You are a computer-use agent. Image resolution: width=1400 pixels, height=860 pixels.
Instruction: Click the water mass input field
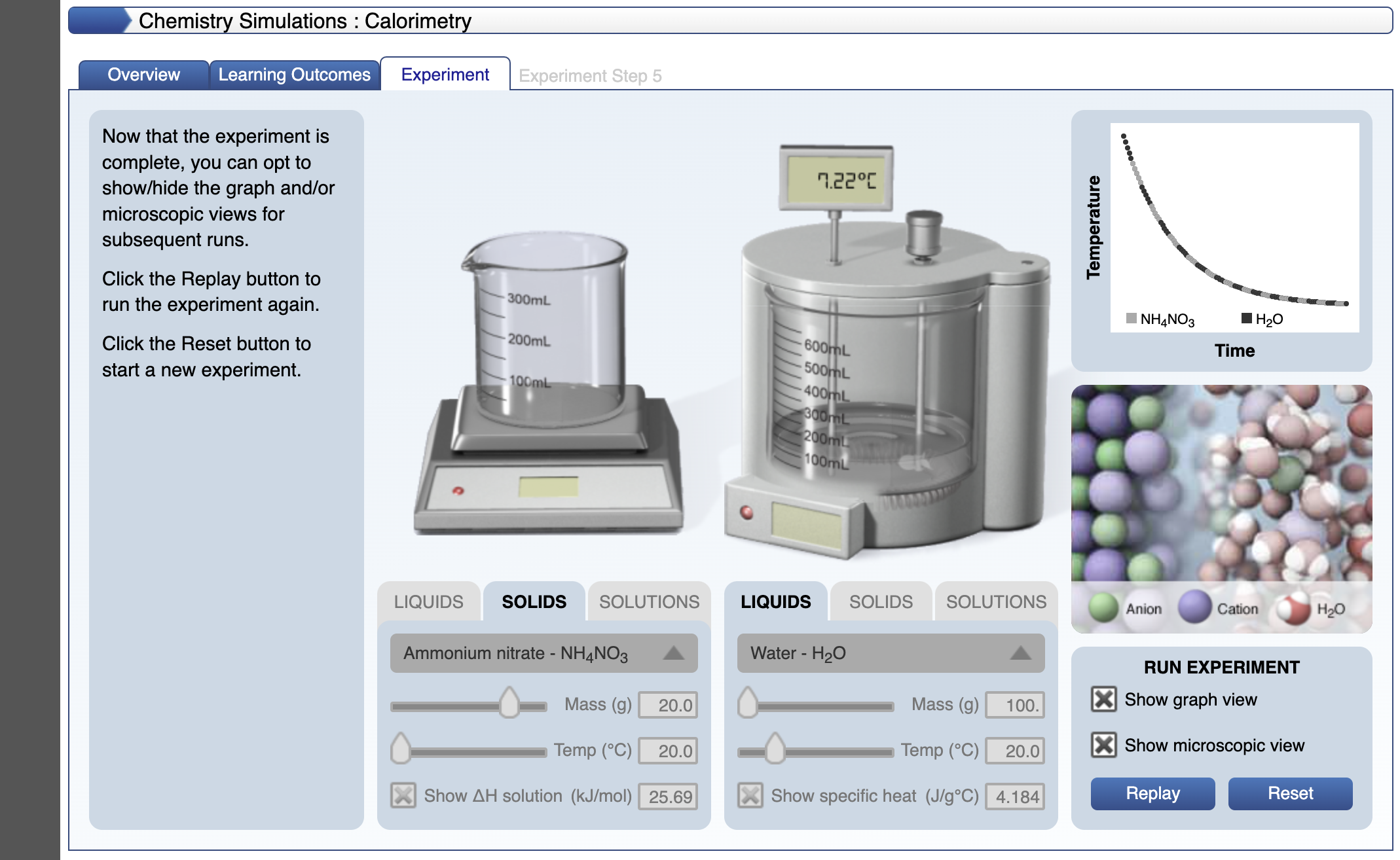(x=1014, y=705)
